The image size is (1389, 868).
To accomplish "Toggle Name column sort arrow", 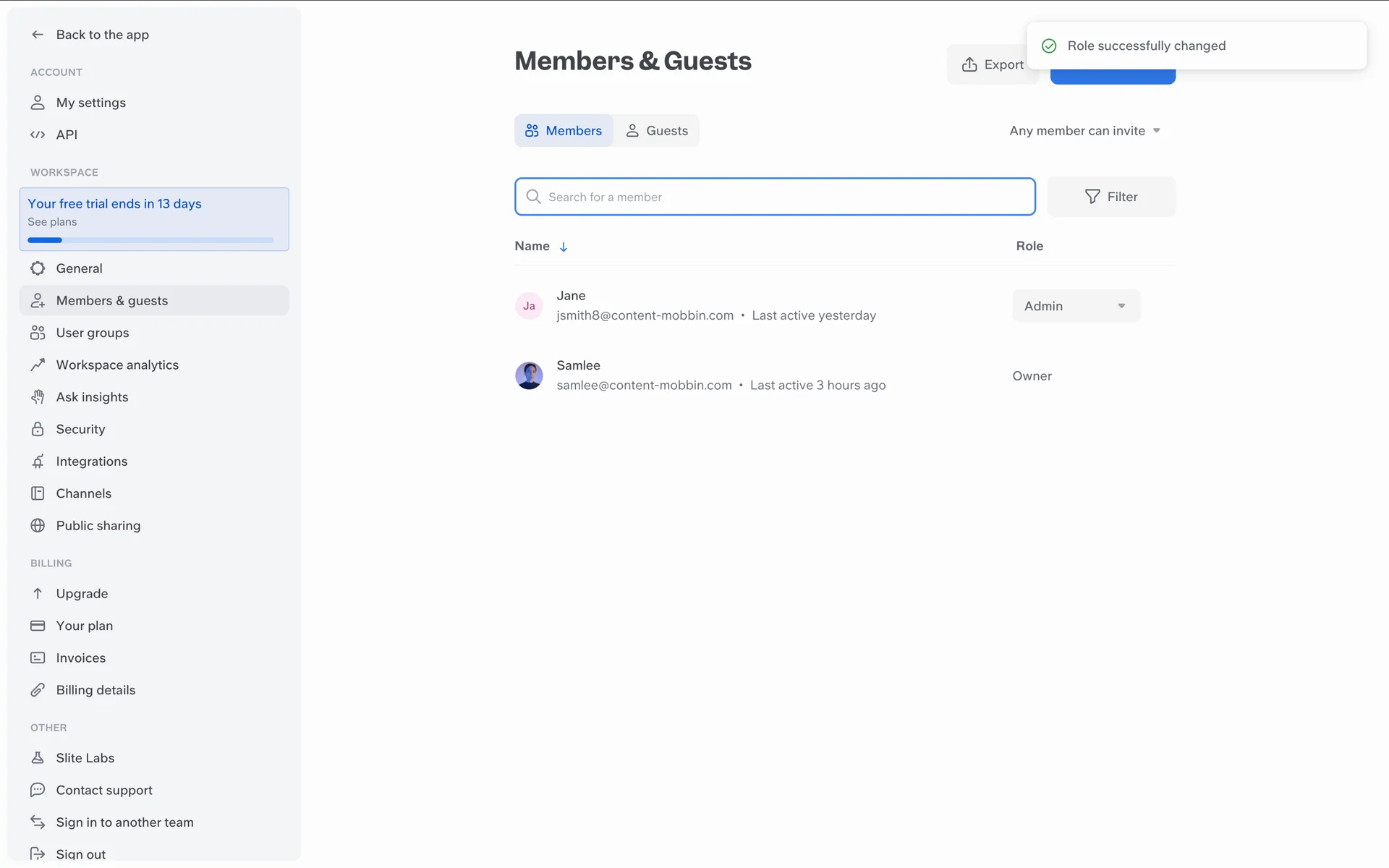I will [x=564, y=247].
